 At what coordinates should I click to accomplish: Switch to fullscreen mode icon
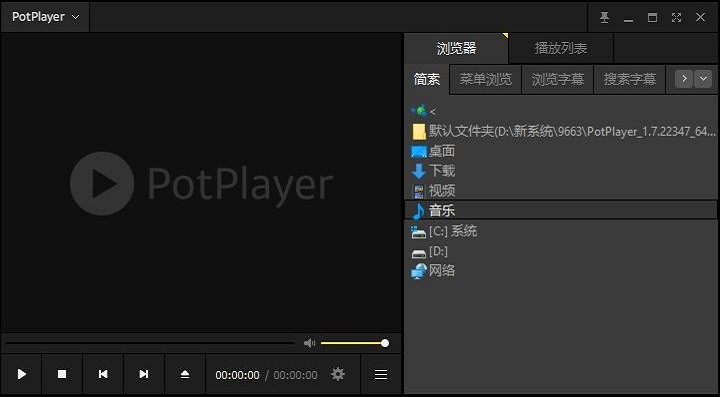[x=676, y=17]
